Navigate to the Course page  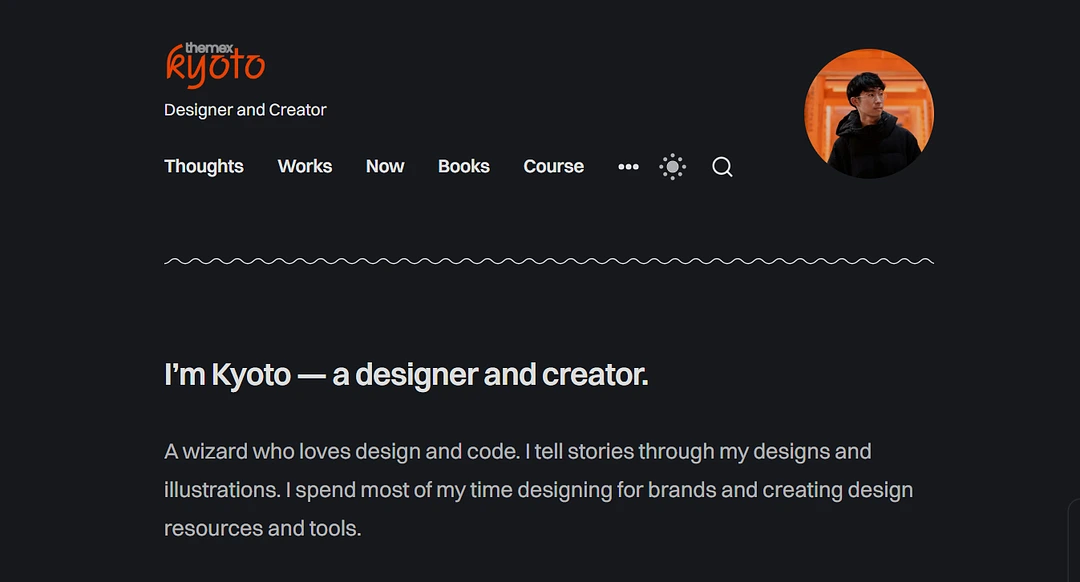554,167
